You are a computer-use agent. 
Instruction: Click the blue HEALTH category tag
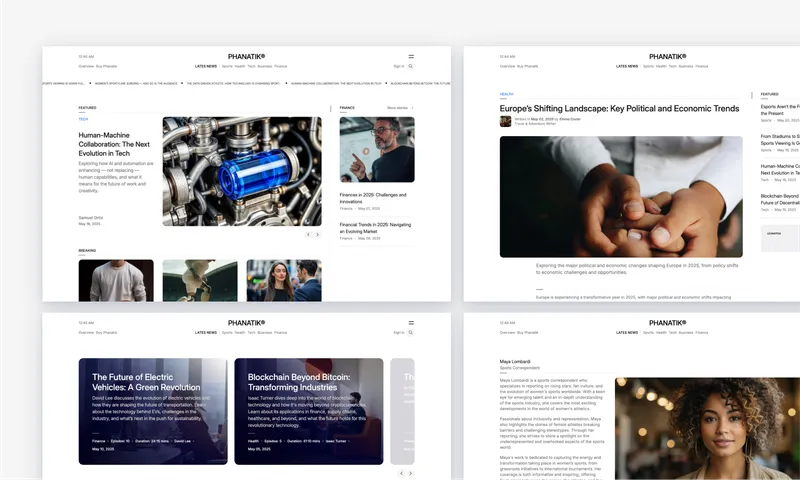tap(507, 94)
